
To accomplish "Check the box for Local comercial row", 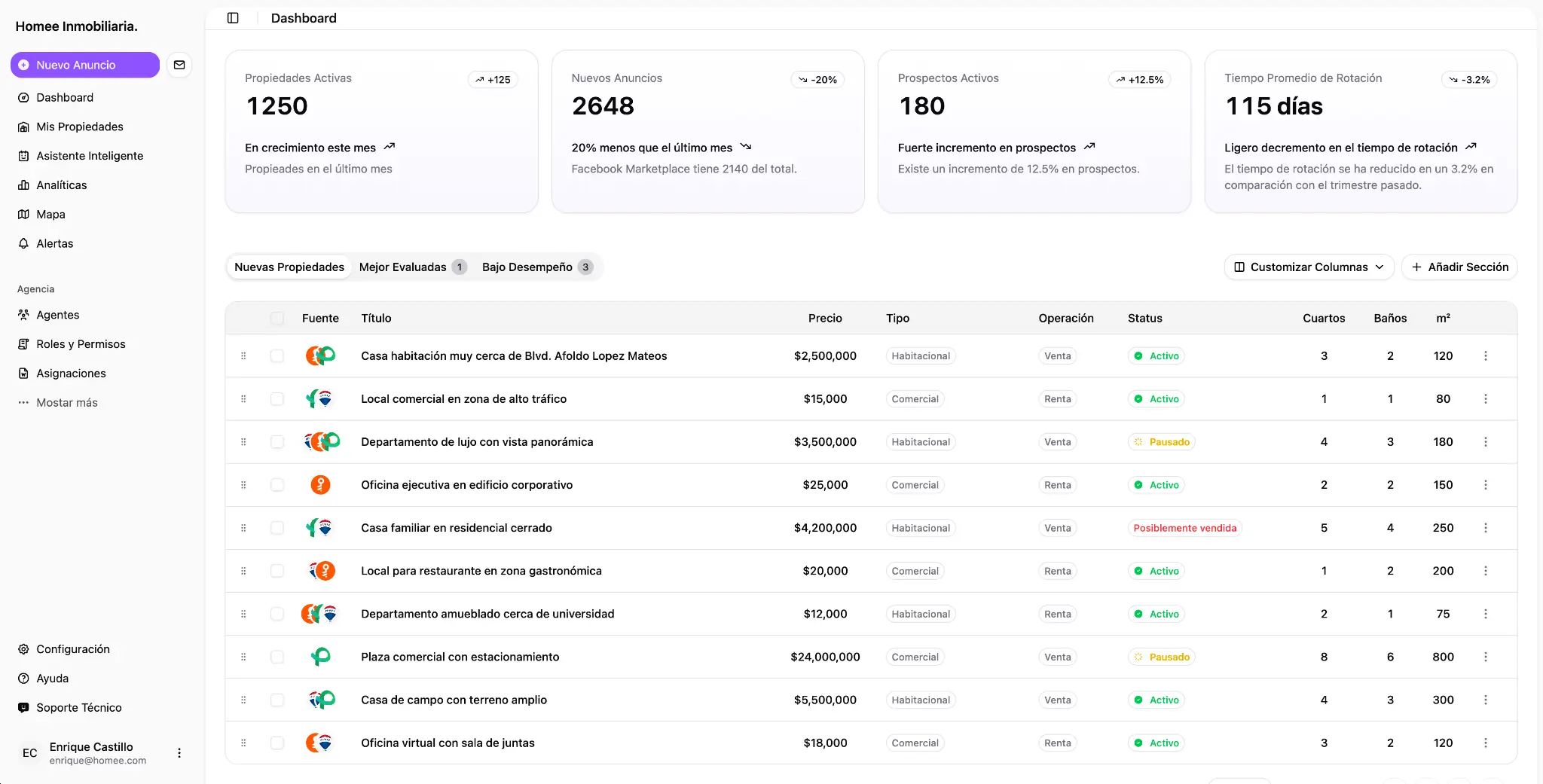I will (x=277, y=399).
